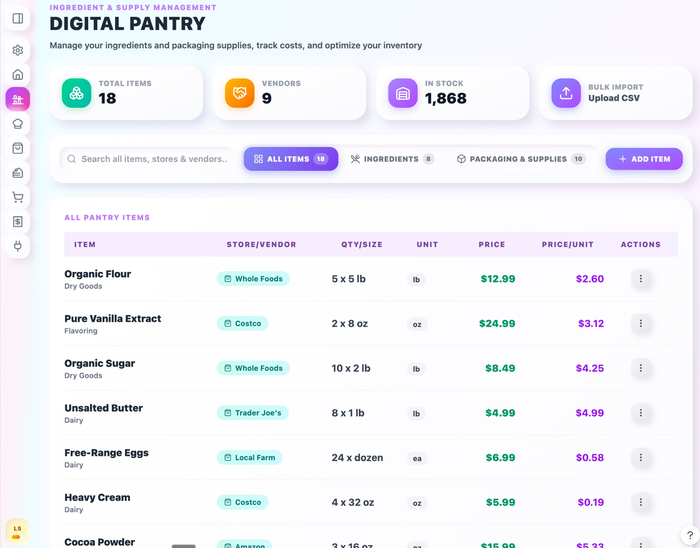Open actions menu for Pure Vanilla Extract
The width and height of the screenshot is (700, 548).
coord(641,323)
